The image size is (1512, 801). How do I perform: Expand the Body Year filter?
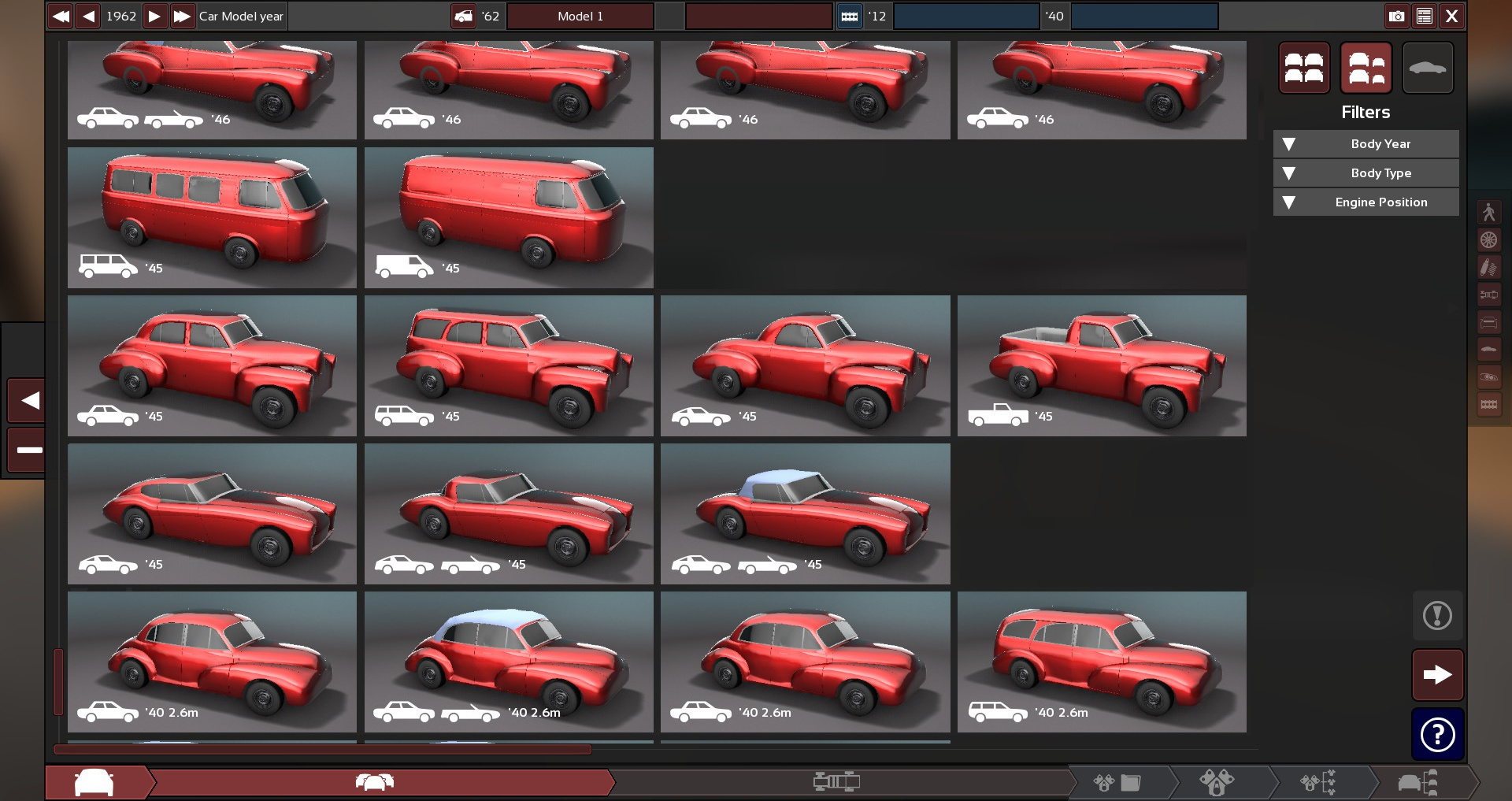coord(1366,144)
